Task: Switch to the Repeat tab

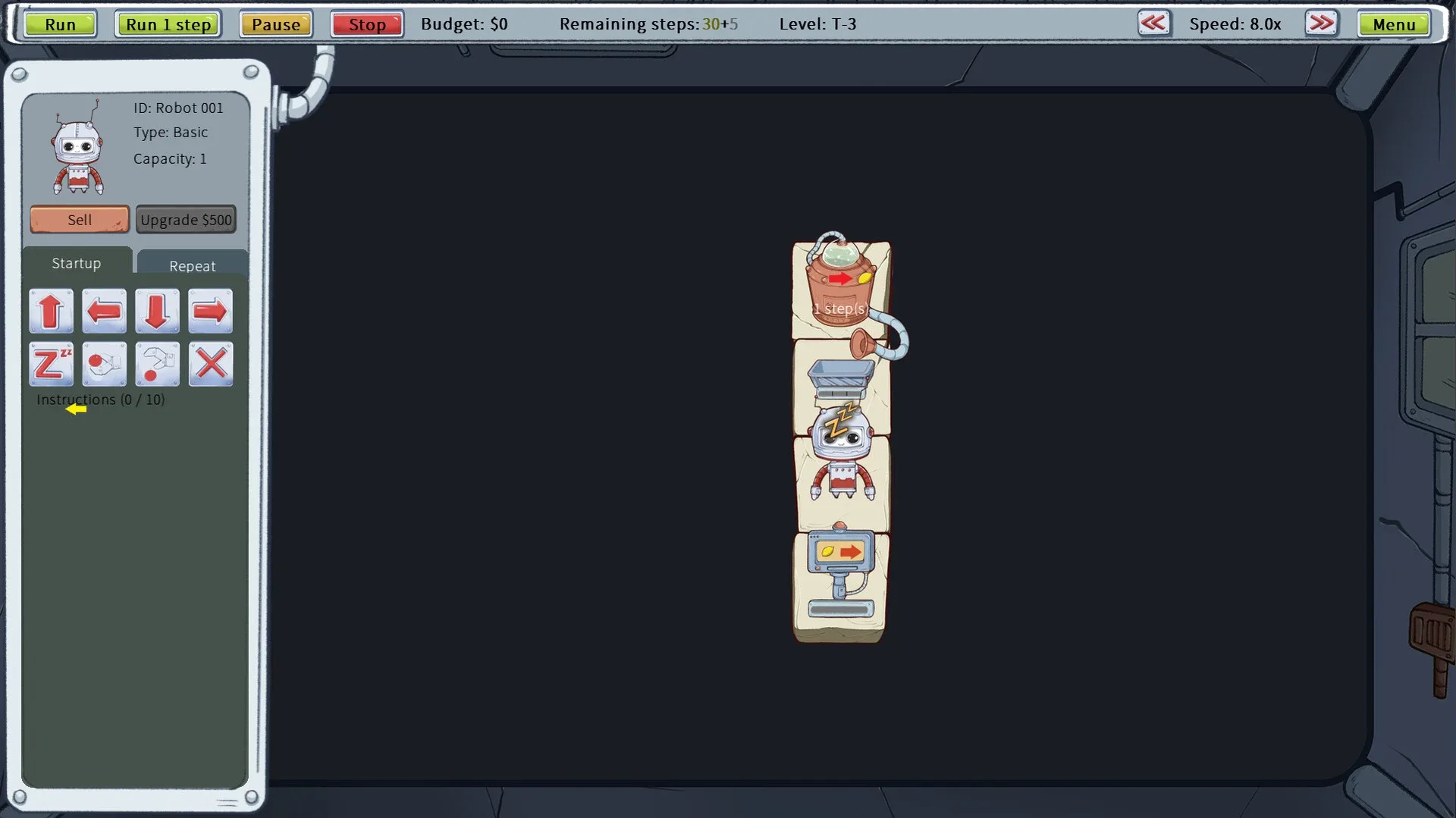Action: (x=192, y=265)
